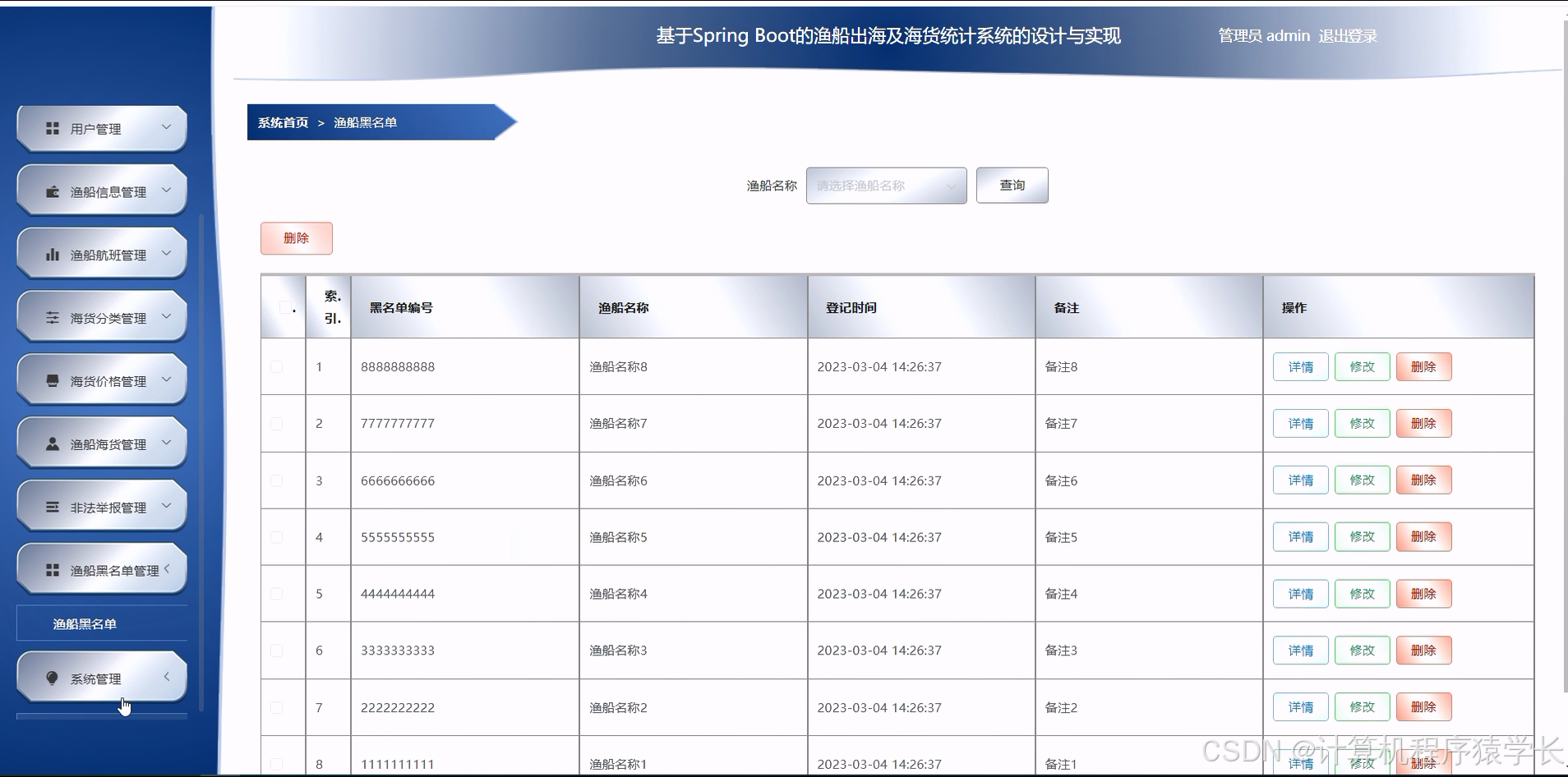Click the bulb icon beside 系统管理
This screenshot has width=1568, height=777.
(x=53, y=678)
